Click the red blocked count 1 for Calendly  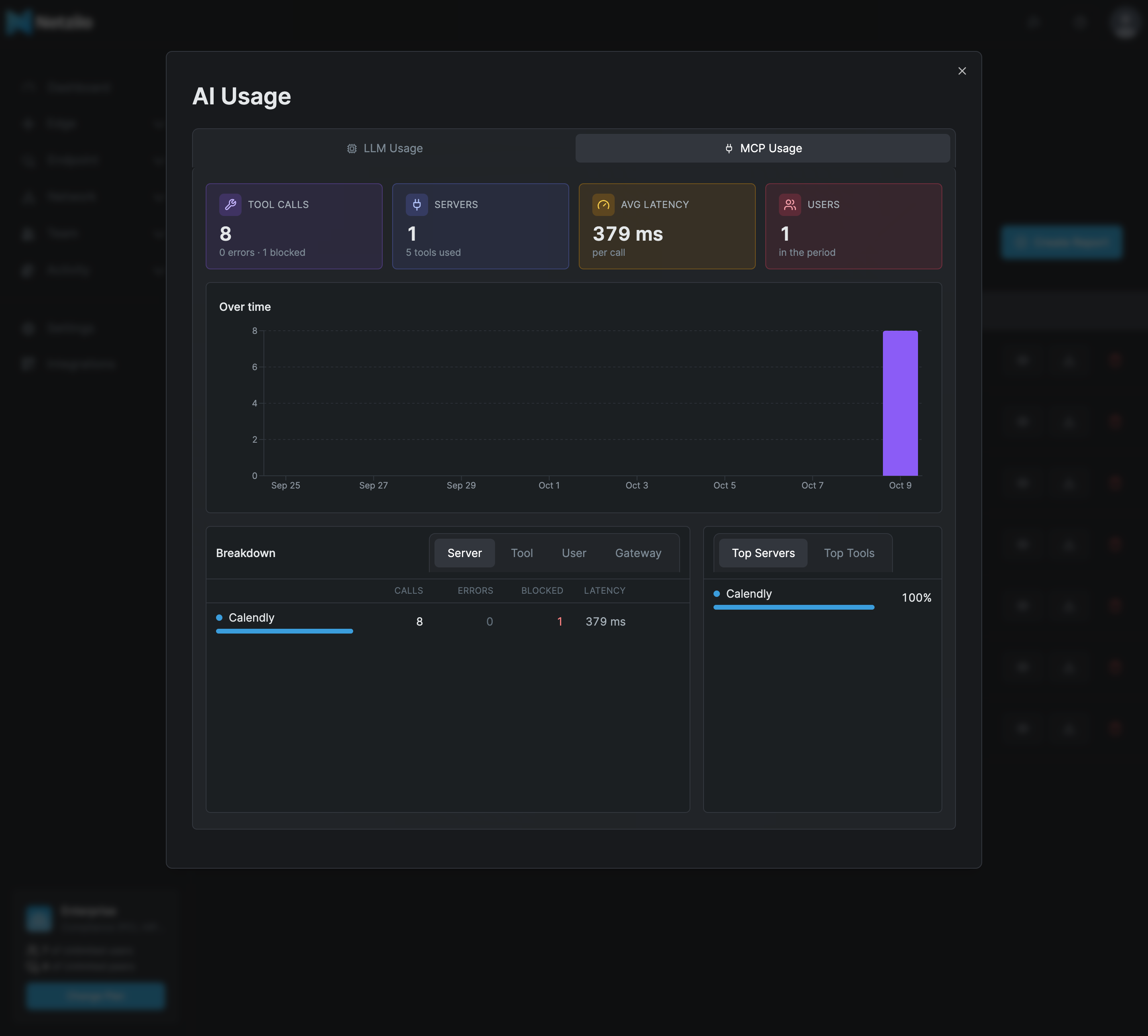pyautogui.click(x=560, y=622)
